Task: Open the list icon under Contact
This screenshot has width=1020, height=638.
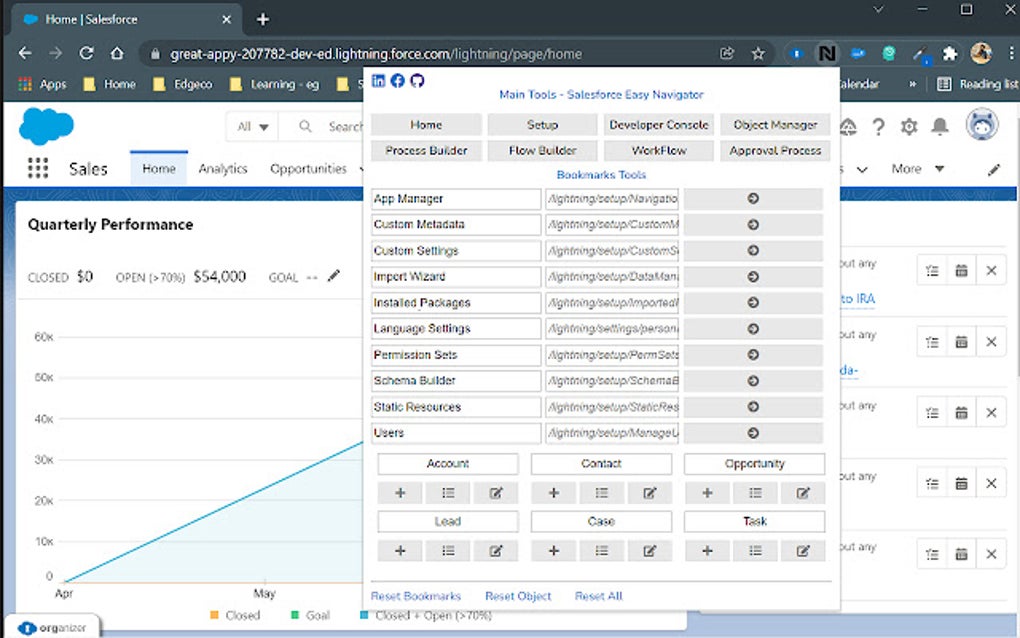Action: coord(601,492)
